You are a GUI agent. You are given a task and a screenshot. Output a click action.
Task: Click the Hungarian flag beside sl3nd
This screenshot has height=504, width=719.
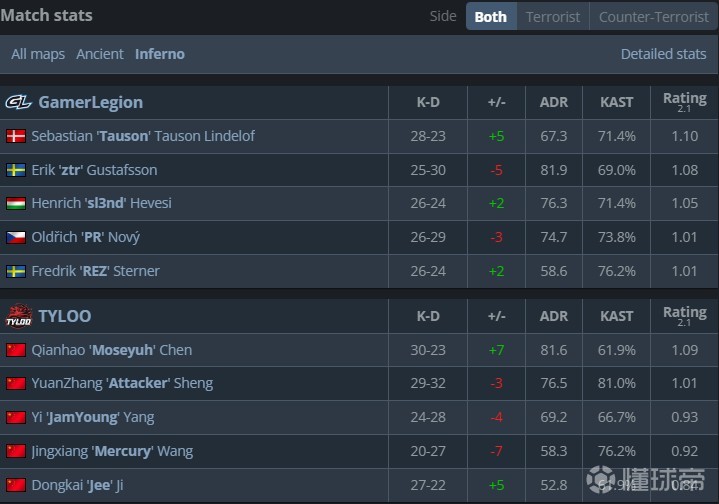pos(16,203)
